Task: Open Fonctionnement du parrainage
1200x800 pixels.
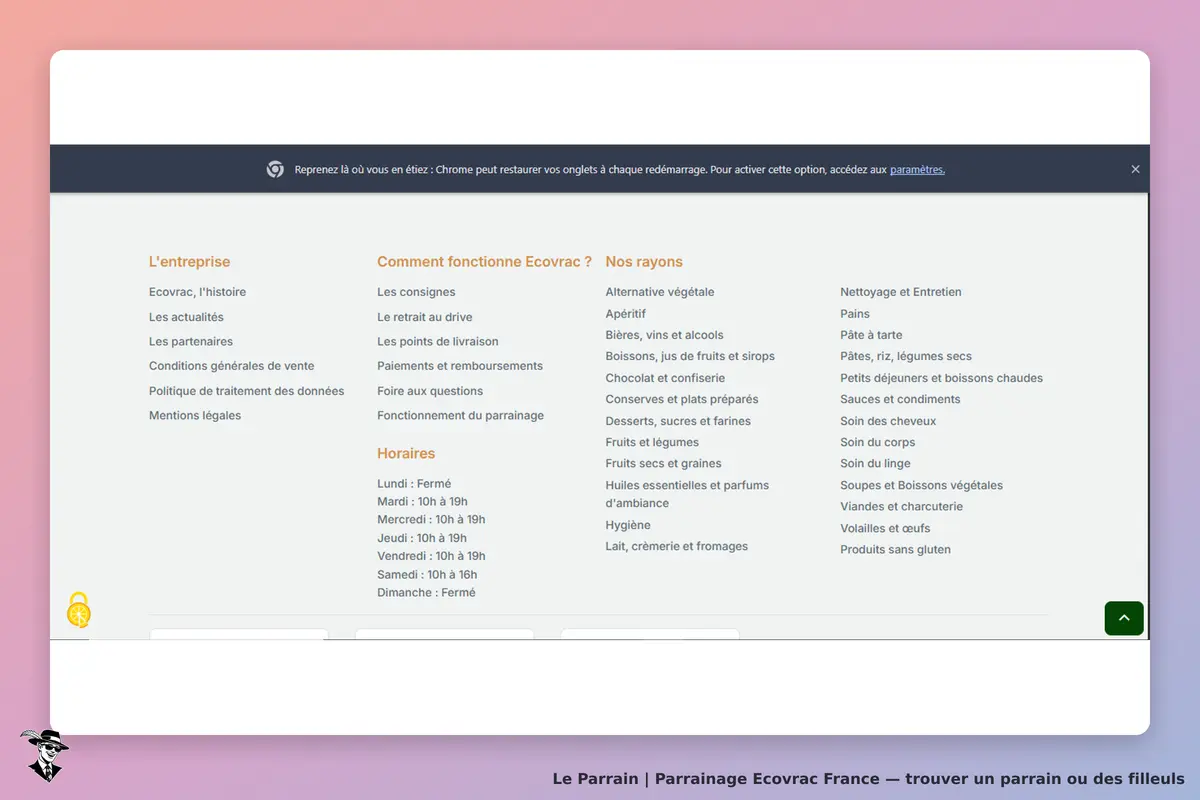Action: tap(461, 415)
